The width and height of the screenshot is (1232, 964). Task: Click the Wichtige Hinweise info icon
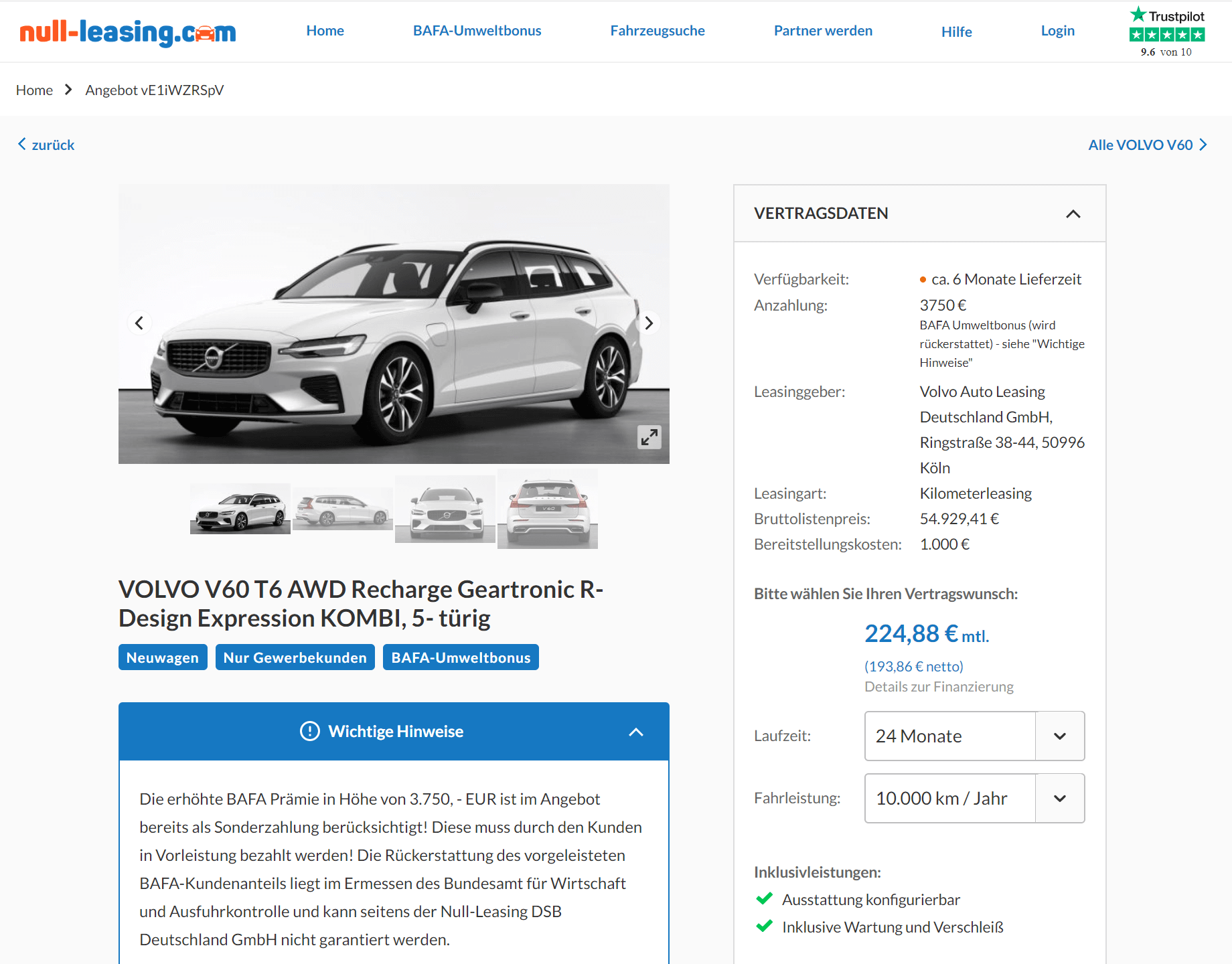(310, 731)
